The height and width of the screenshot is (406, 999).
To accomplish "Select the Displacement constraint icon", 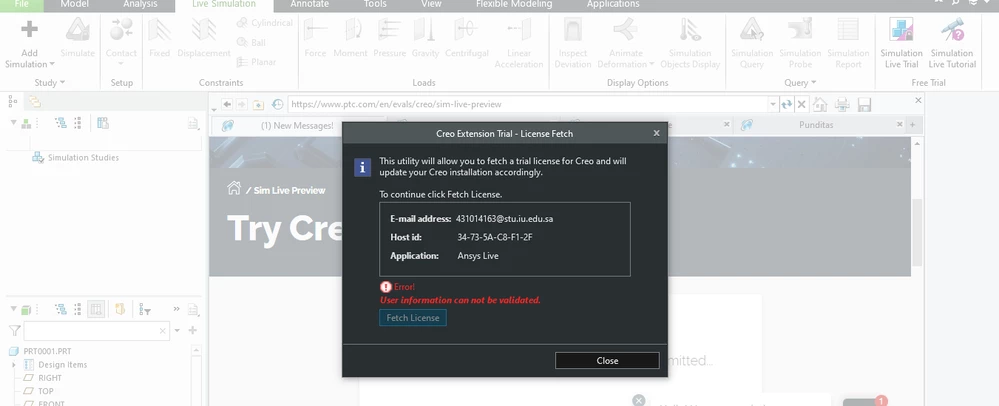I will (x=204, y=29).
